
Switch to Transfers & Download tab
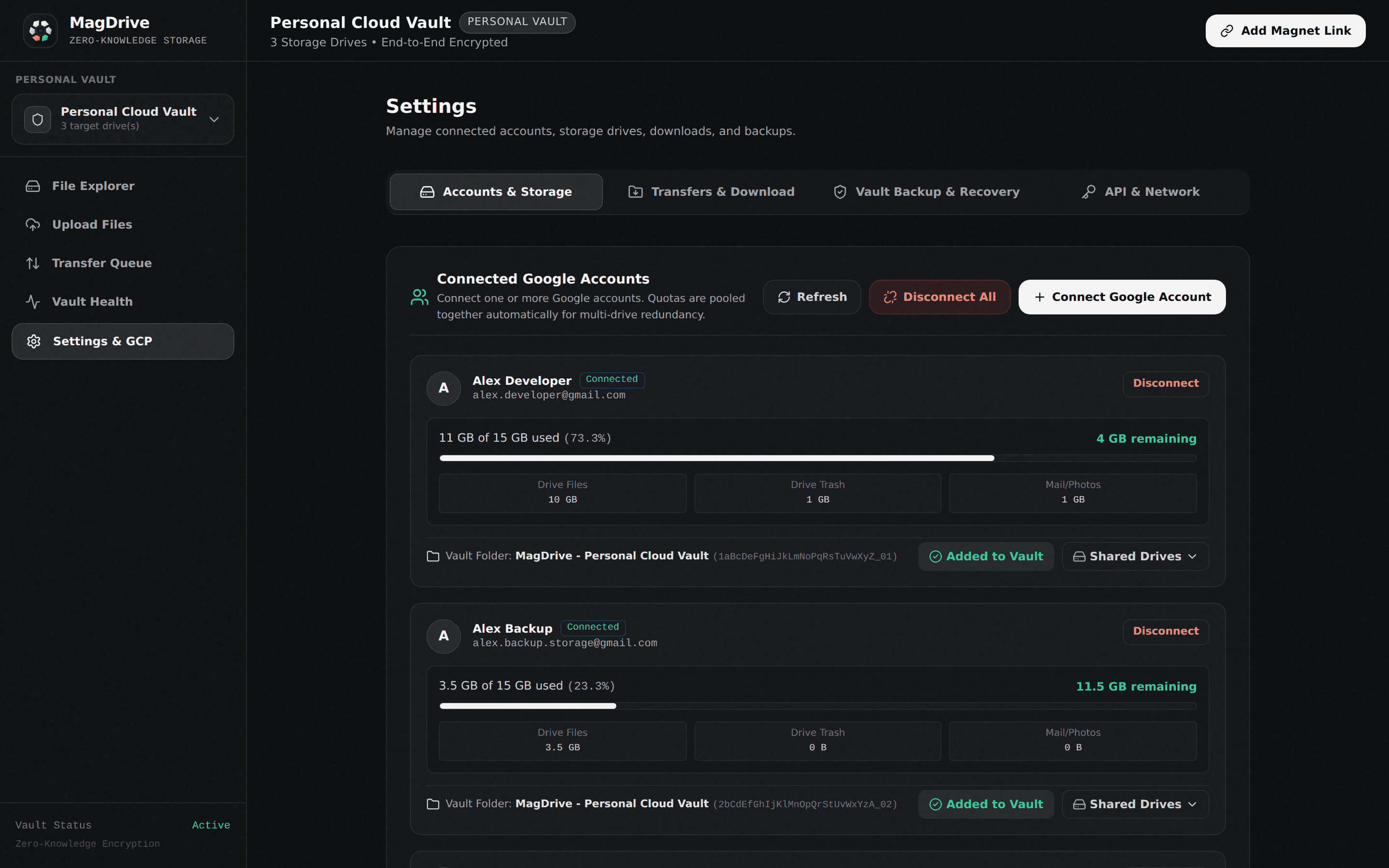pos(711,192)
